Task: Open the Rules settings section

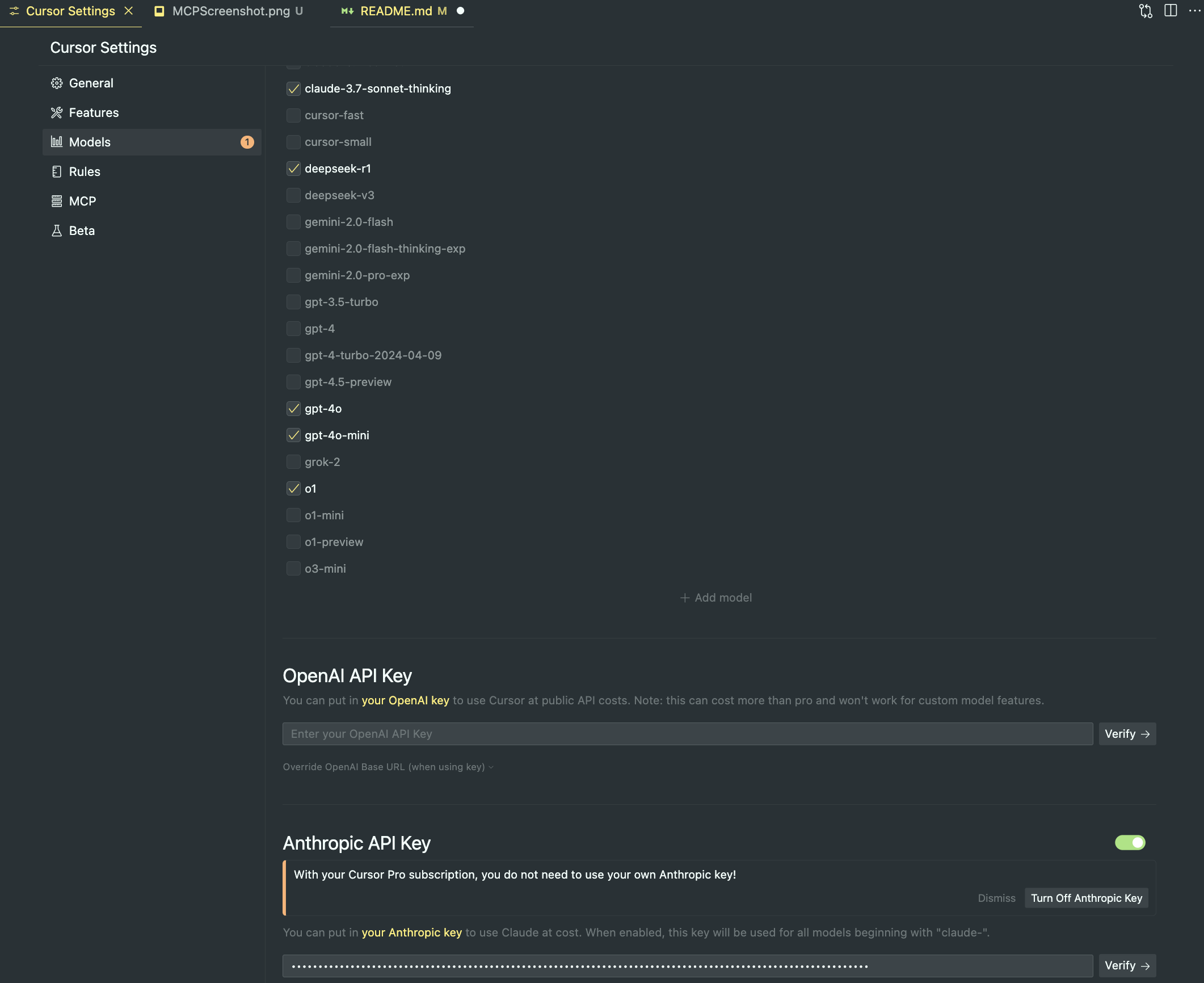Action: (x=152, y=171)
